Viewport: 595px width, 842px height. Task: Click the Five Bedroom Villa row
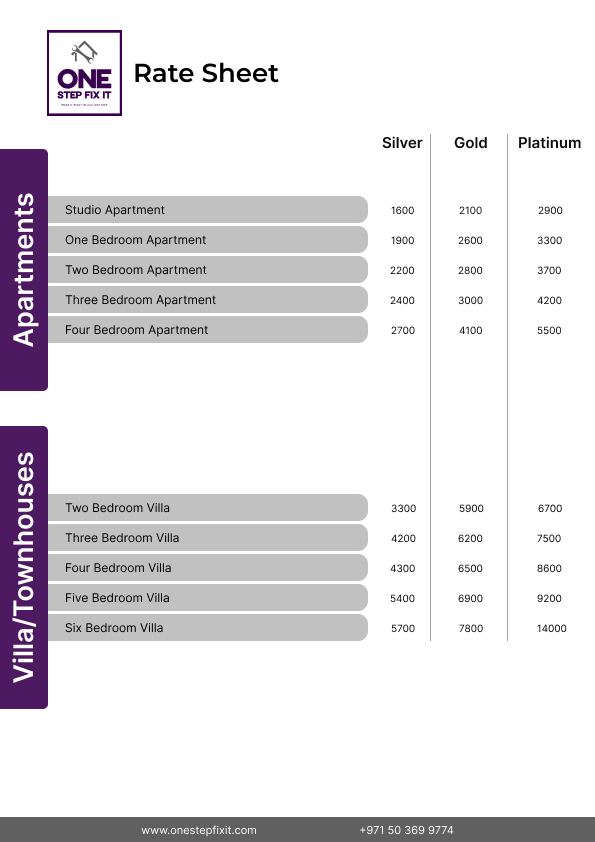point(208,598)
